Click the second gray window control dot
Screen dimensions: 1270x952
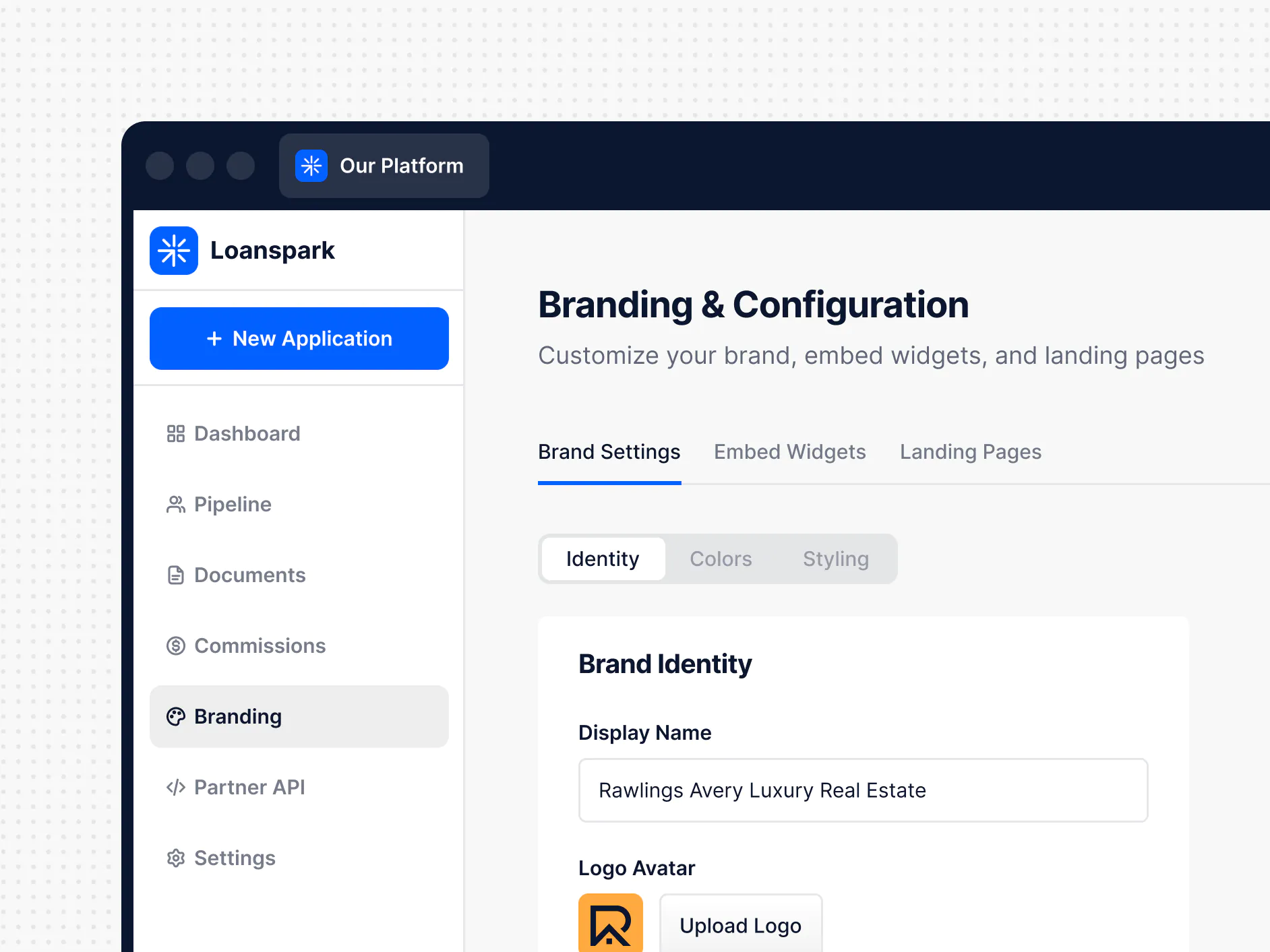[200, 166]
